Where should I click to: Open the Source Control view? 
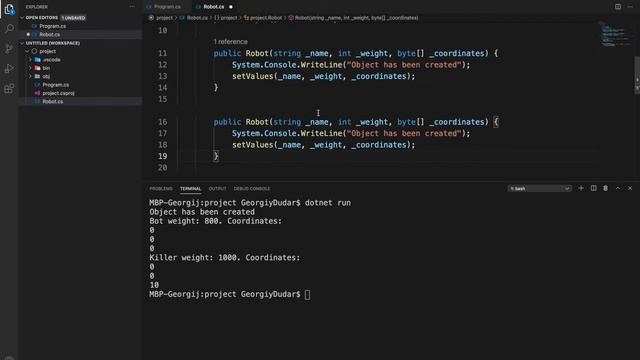[x=9, y=49]
